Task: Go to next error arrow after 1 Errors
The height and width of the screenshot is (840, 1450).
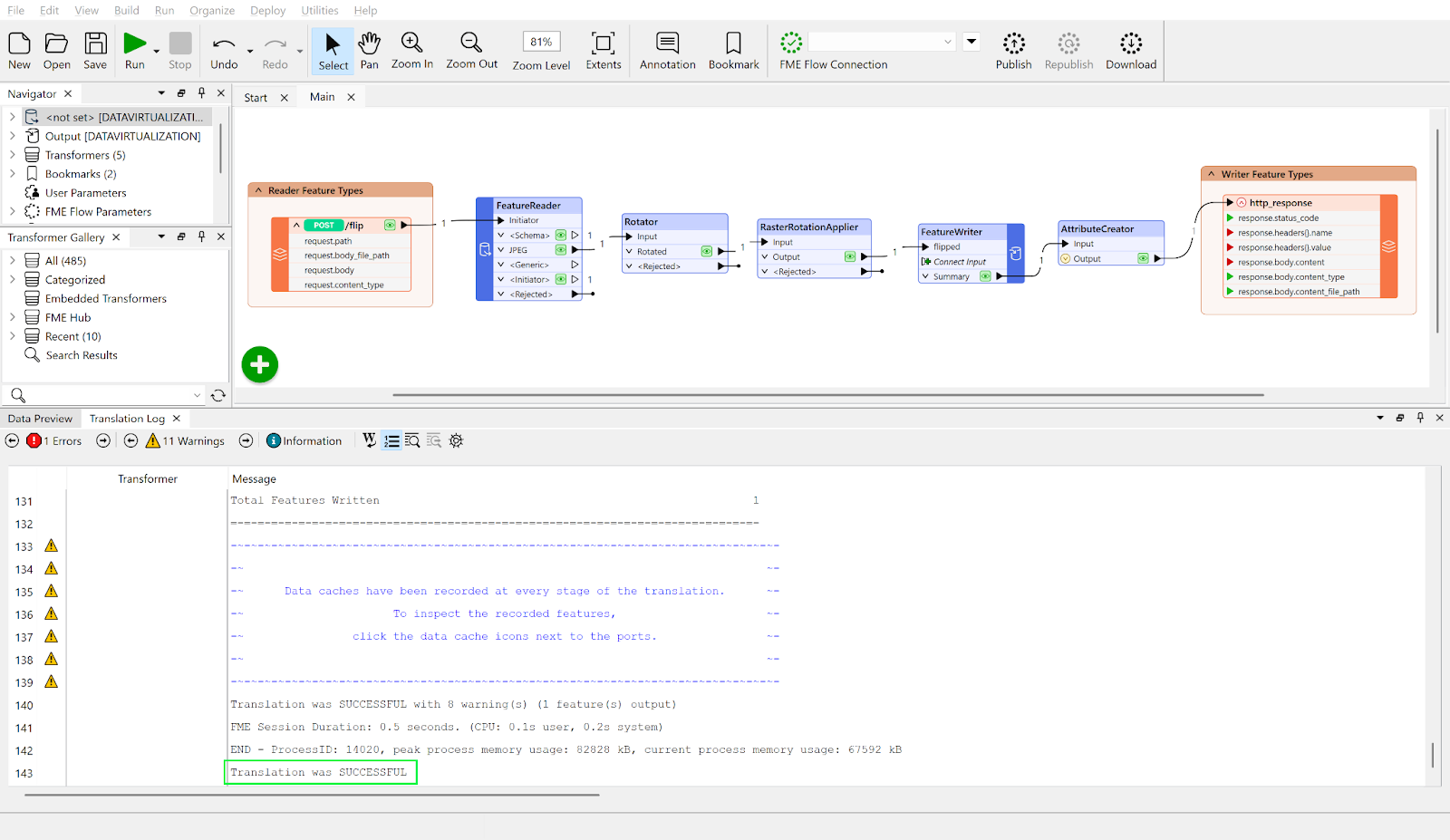Action: (x=103, y=440)
